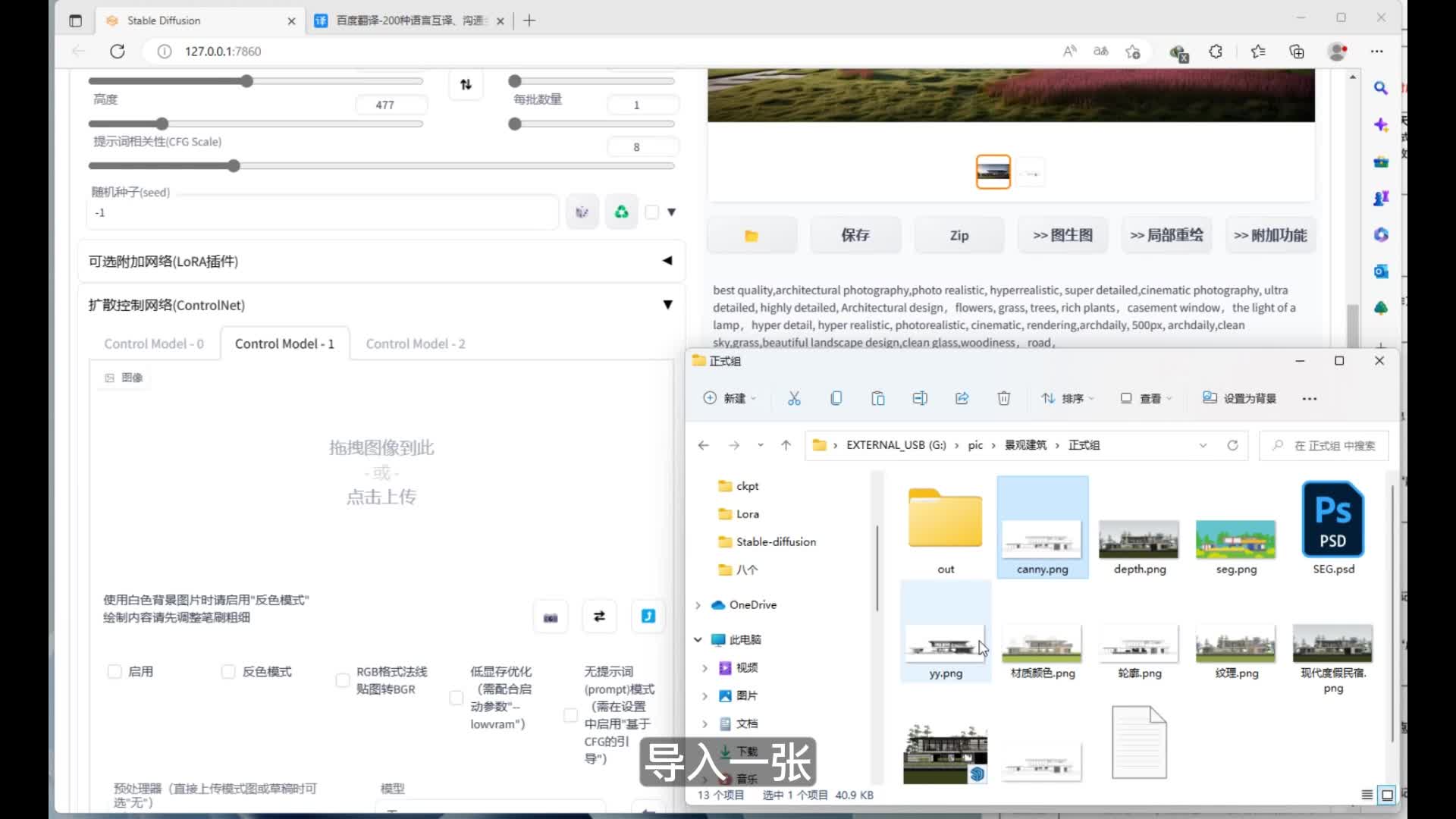Expand the LoRA插件 additional network section
1456x819 pixels.
coord(667,261)
